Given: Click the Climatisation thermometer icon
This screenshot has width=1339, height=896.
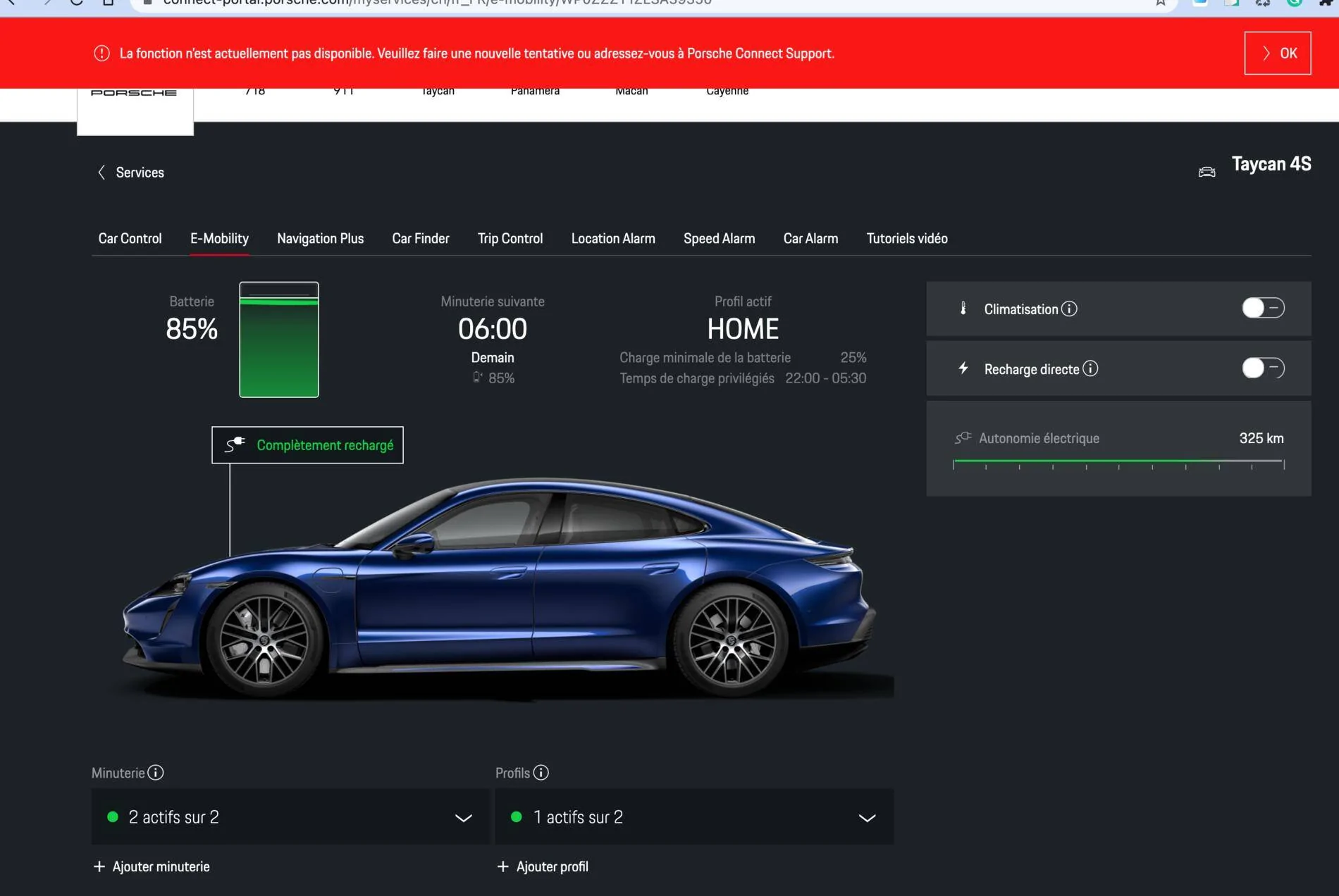Looking at the screenshot, I should point(963,309).
